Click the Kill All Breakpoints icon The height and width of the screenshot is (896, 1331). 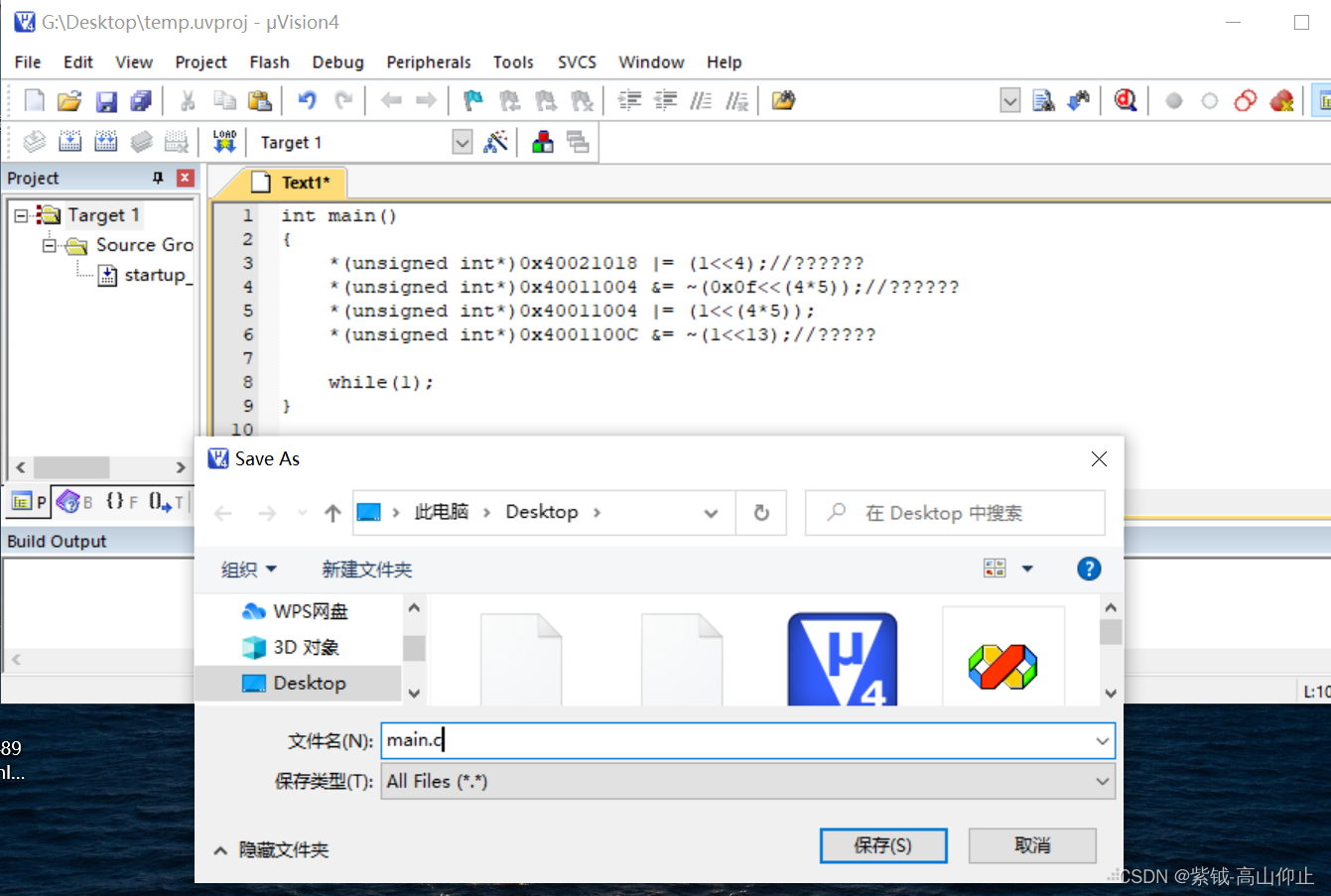(1280, 100)
